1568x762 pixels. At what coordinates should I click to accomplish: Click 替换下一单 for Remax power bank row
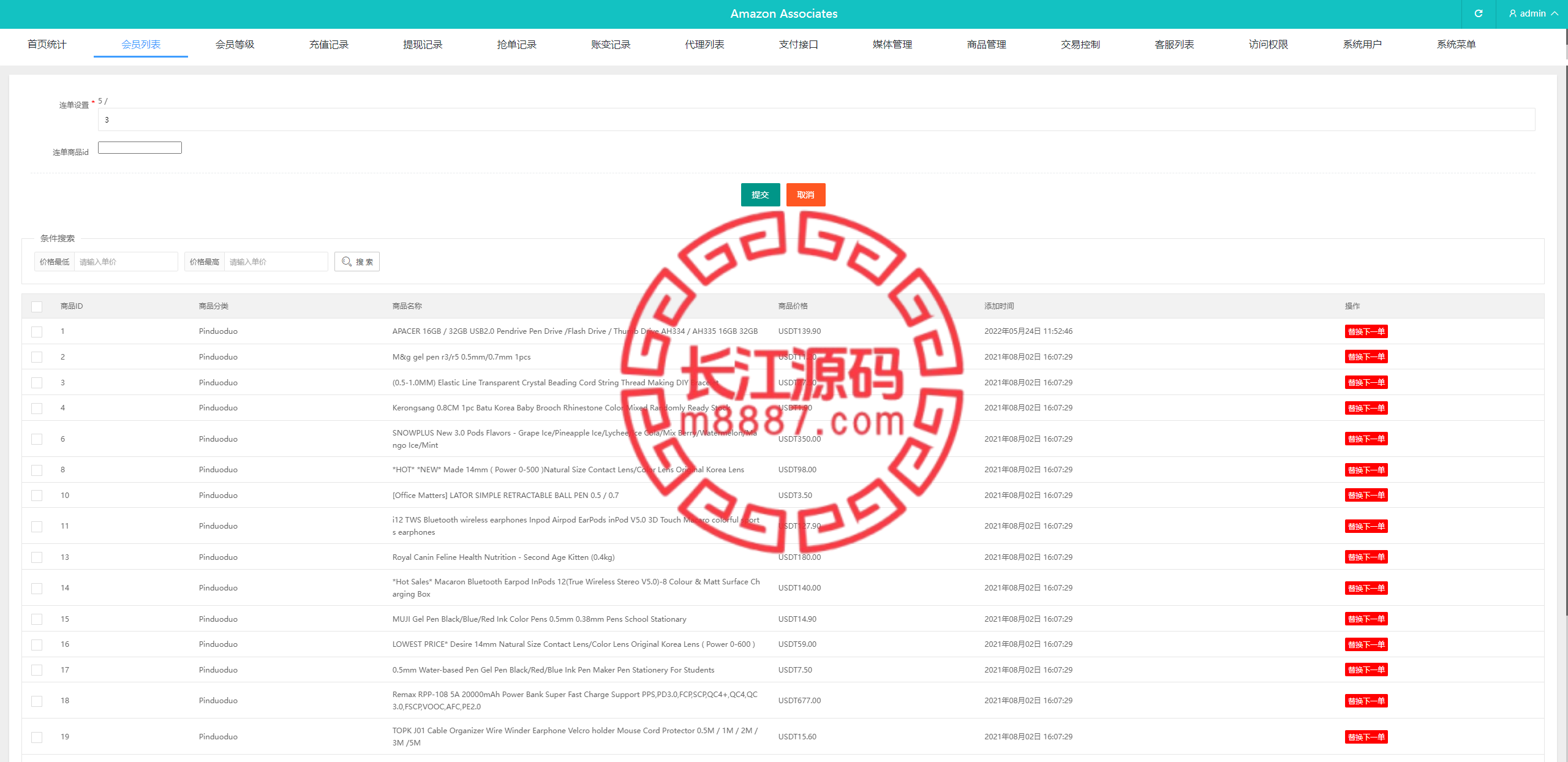coord(1366,701)
